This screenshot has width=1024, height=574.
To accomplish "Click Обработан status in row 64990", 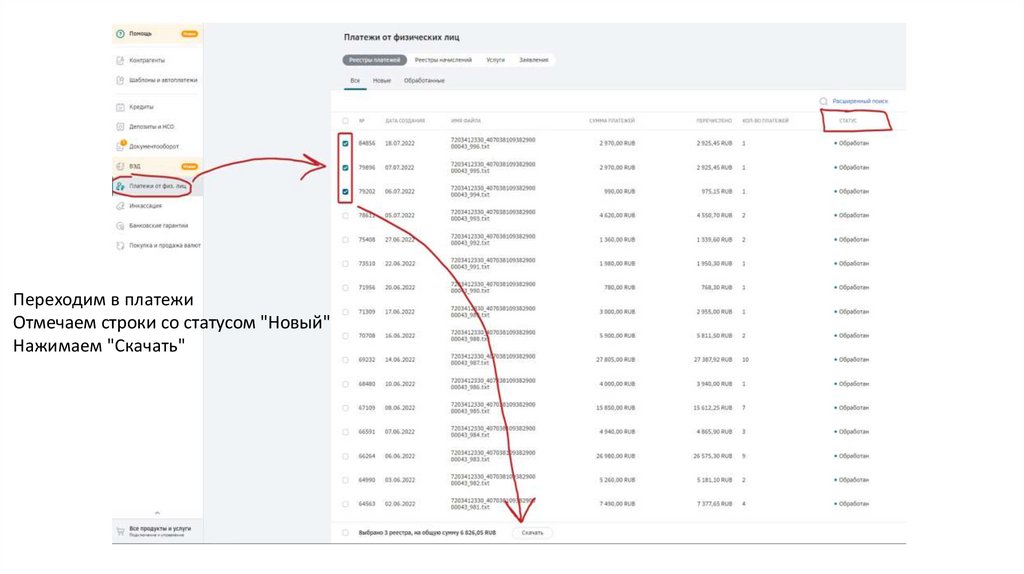I will 852,480.
